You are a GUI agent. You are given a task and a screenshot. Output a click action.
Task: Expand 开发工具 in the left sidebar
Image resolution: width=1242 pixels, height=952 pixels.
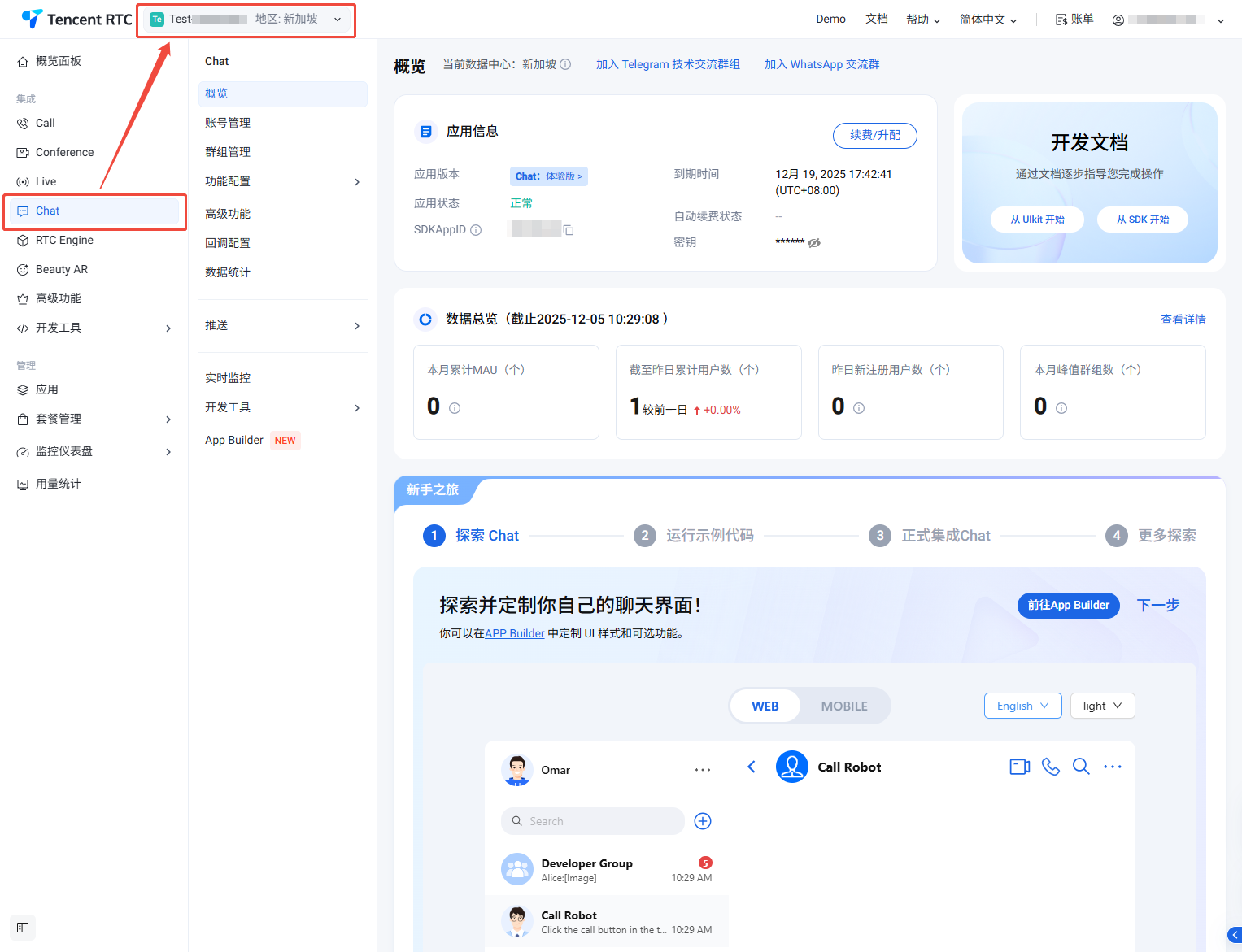coord(94,328)
